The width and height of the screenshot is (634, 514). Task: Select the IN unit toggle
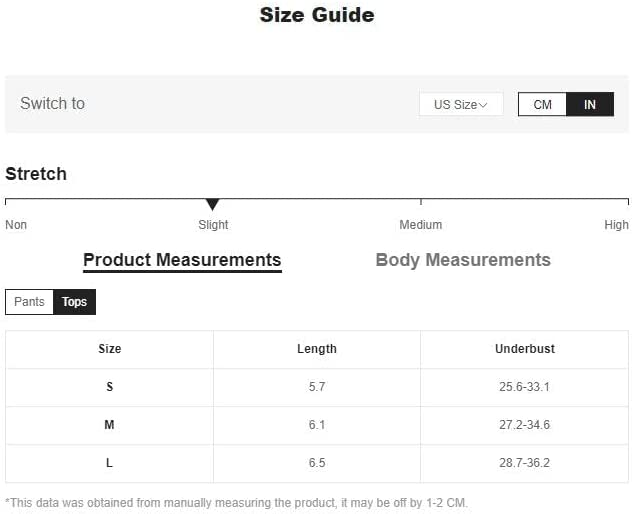tap(590, 104)
